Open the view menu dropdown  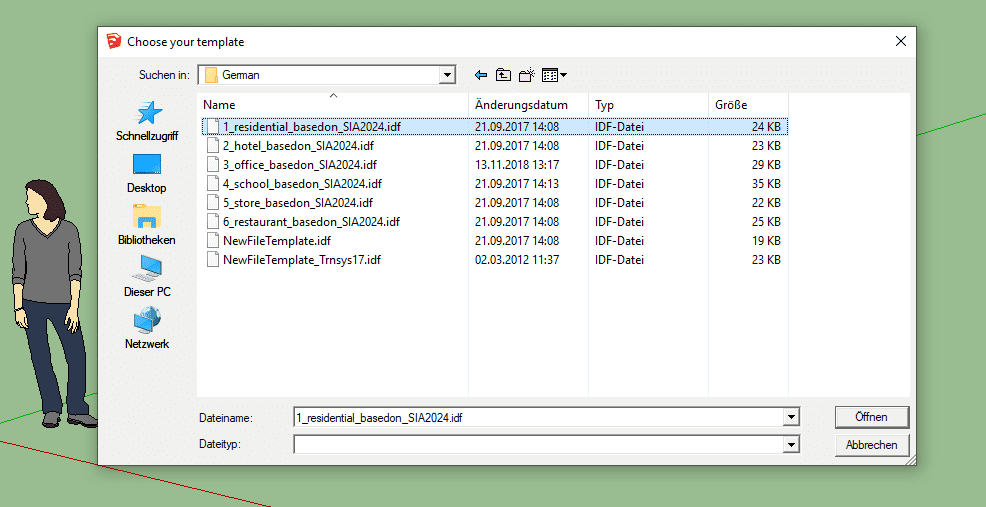554,75
